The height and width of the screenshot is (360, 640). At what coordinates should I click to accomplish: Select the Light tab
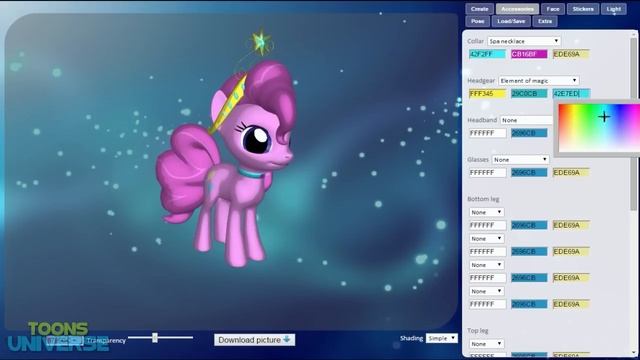coord(613,9)
